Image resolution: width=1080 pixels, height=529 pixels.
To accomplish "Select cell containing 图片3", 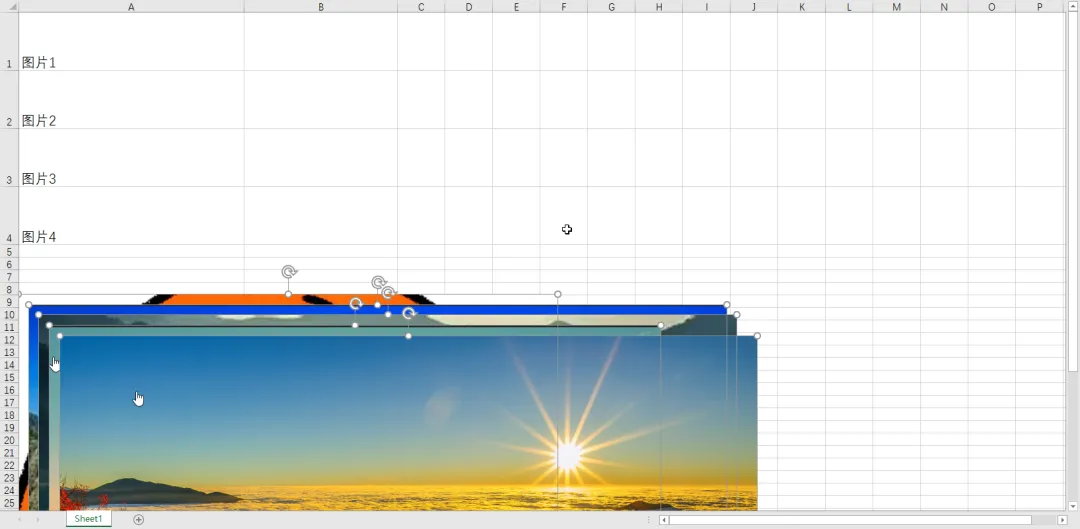I will [x=131, y=157].
